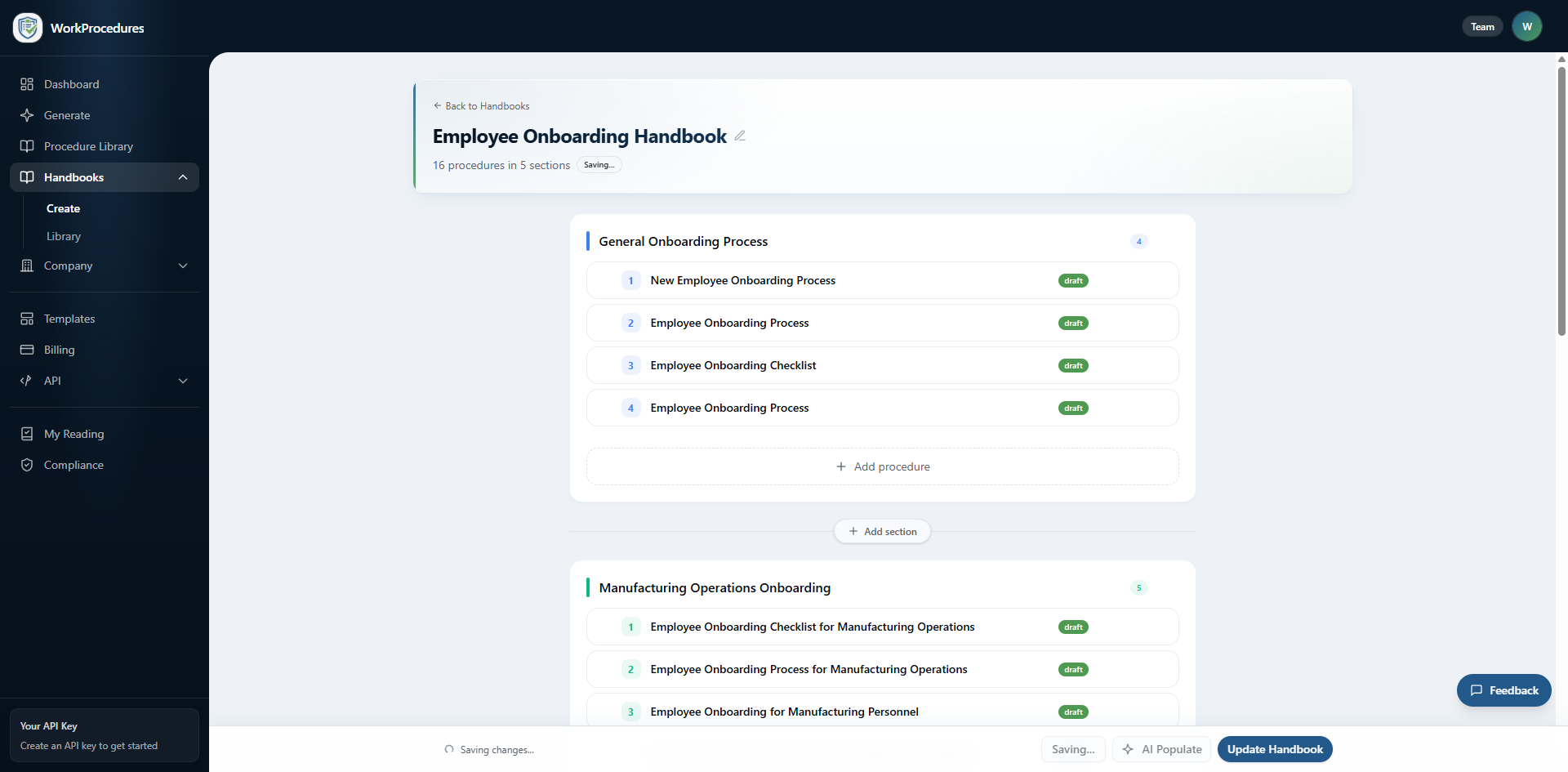
Task: Click draft badge on New Employee Onboarding Process
Action: click(1073, 280)
